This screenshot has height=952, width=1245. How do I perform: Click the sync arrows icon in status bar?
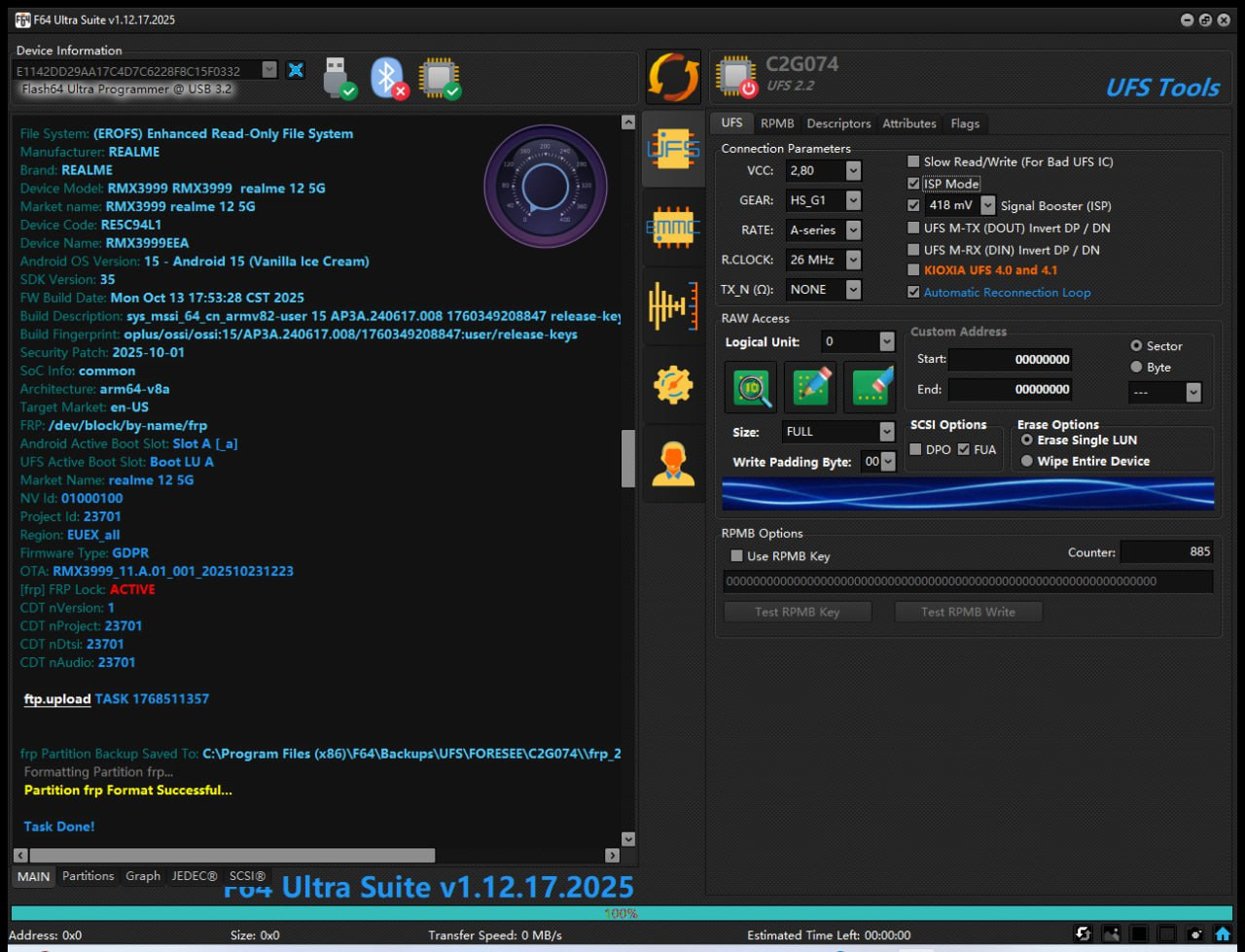click(x=1083, y=934)
